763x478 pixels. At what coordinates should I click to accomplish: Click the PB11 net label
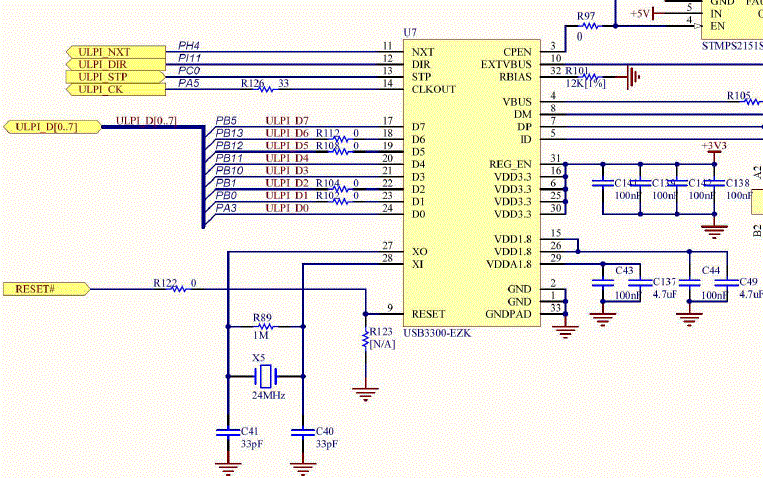[229, 158]
